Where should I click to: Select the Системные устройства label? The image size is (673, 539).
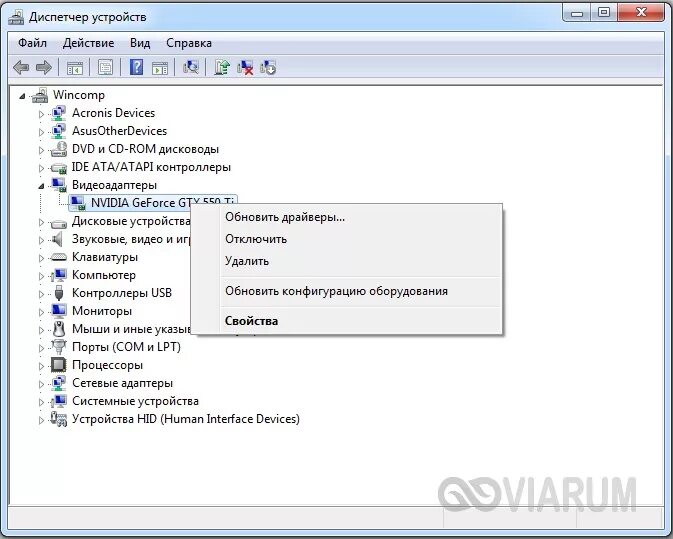point(135,401)
